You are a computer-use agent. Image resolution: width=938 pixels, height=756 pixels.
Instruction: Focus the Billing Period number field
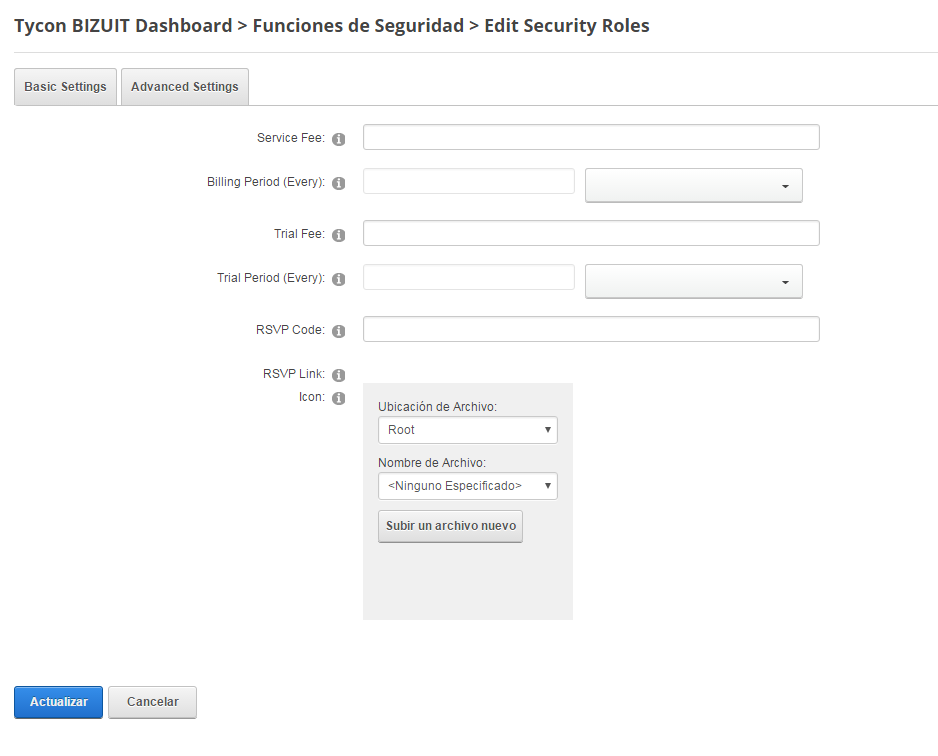point(469,181)
